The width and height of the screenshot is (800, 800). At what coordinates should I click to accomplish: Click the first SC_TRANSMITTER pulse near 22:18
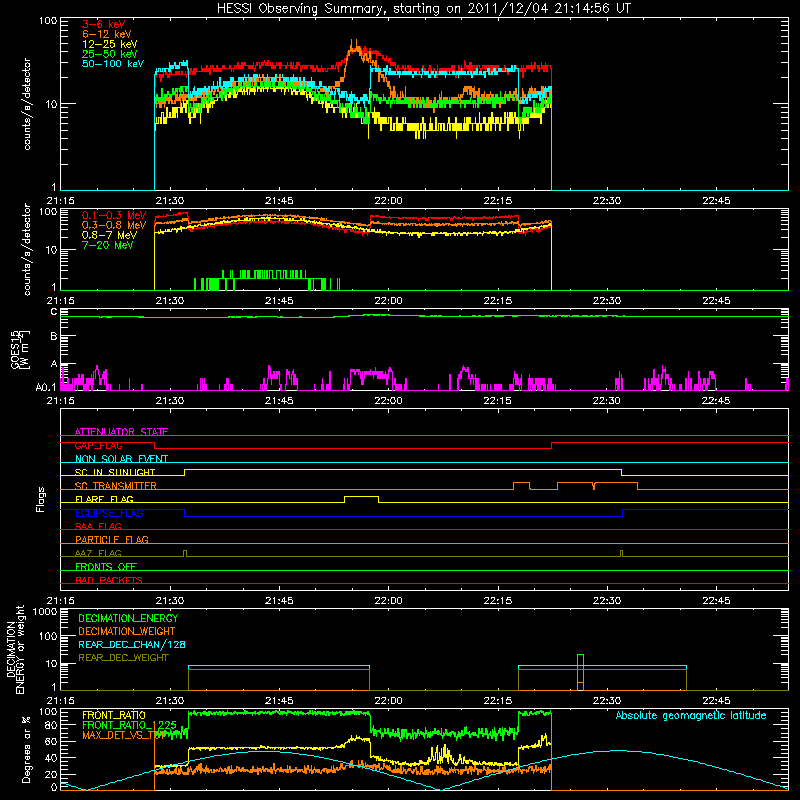[x=521, y=485]
